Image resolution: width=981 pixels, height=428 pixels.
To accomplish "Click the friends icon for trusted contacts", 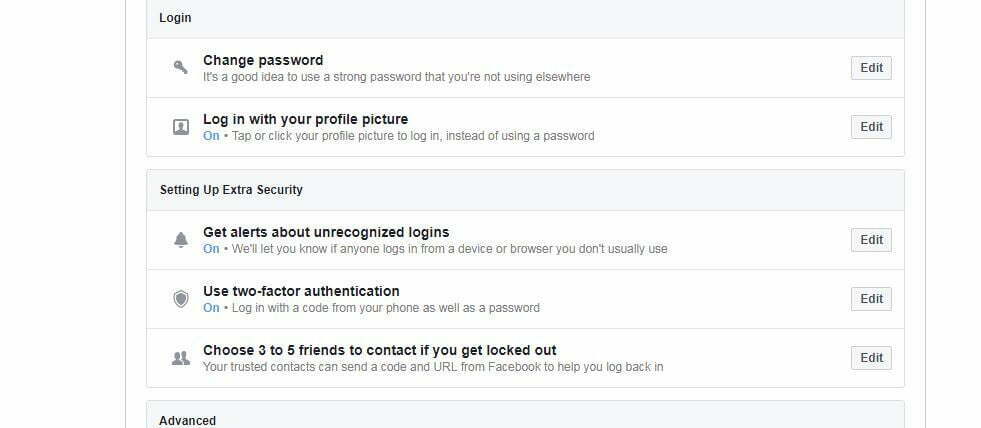I will click(180, 359).
